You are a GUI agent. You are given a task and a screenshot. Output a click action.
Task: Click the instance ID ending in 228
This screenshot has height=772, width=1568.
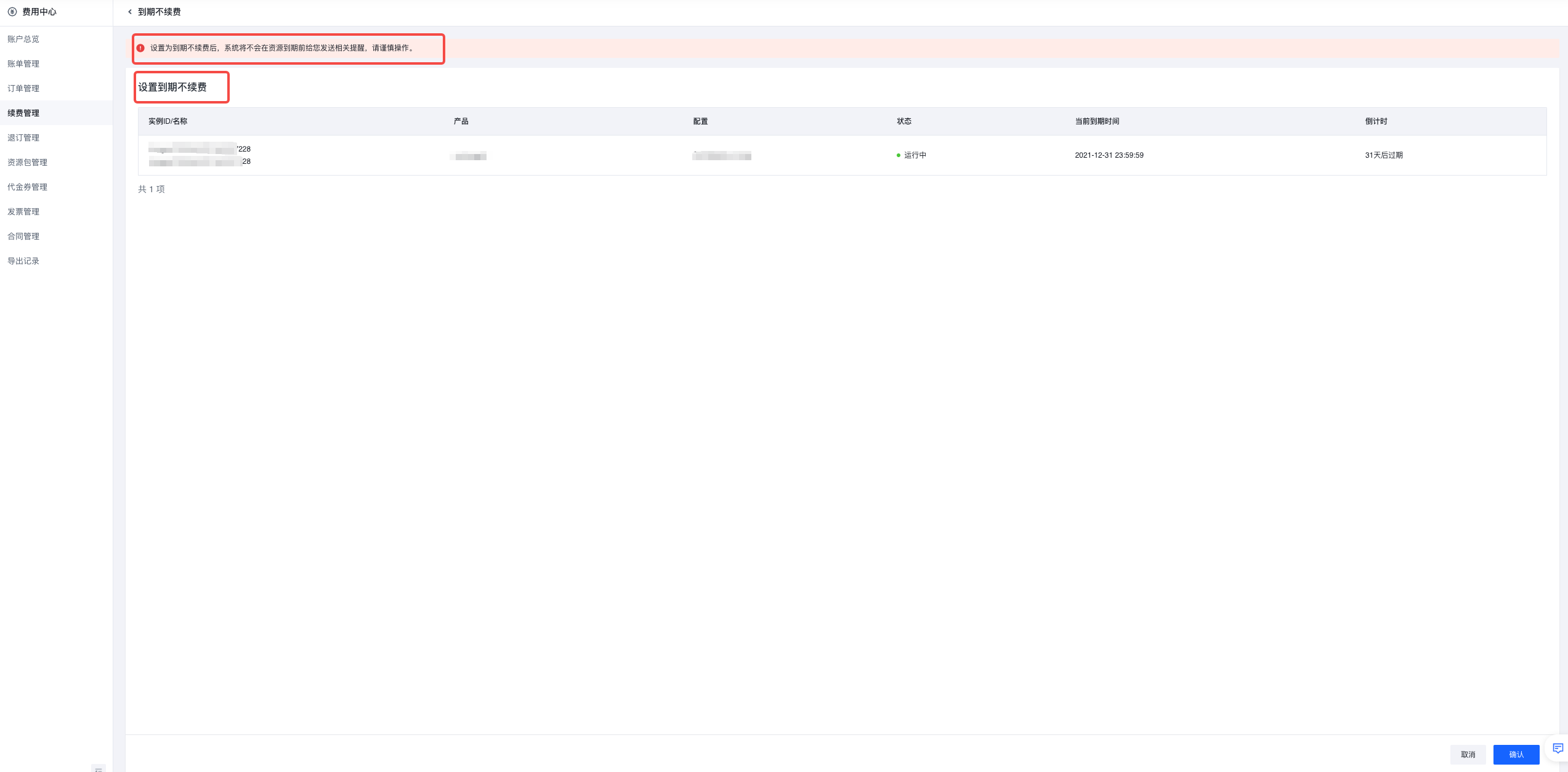tap(200, 148)
